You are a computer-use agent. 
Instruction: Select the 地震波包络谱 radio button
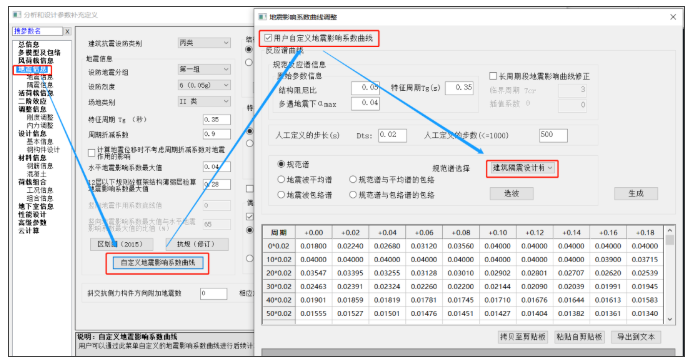click(281, 194)
